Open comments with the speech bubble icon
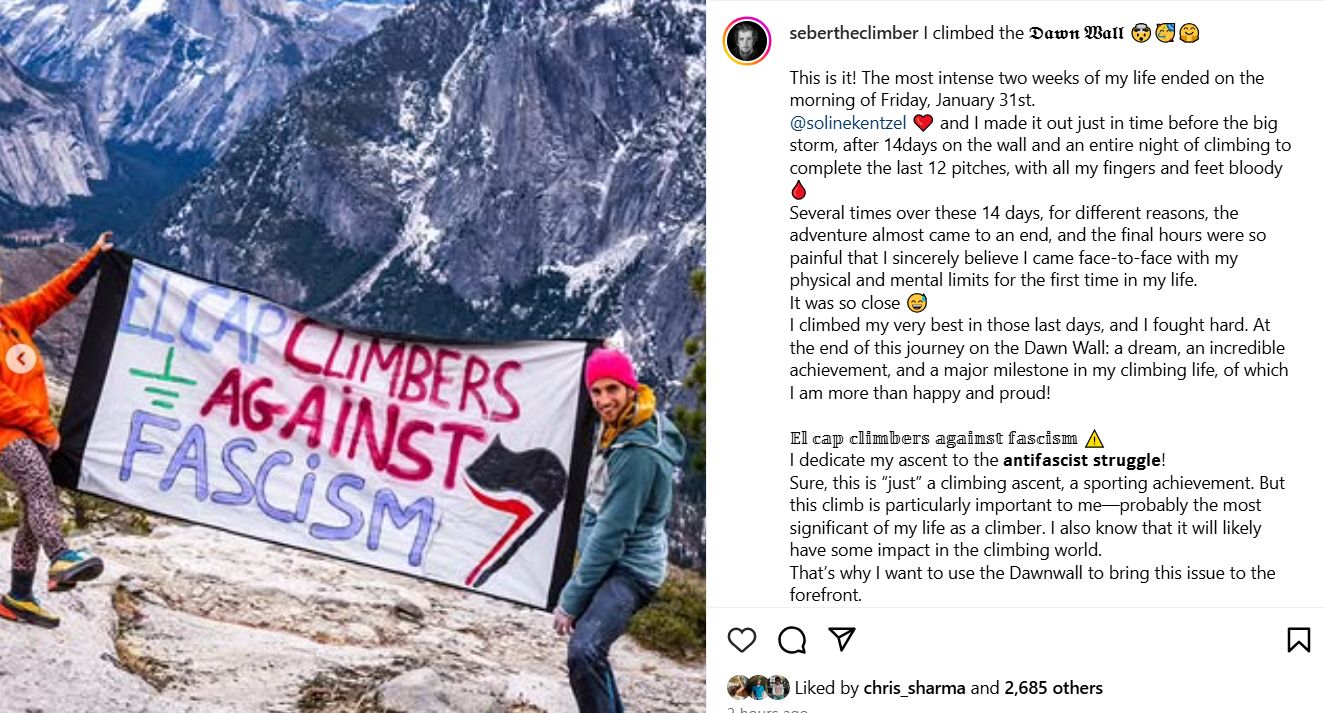The width and height of the screenshot is (1326, 713). tap(792, 640)
